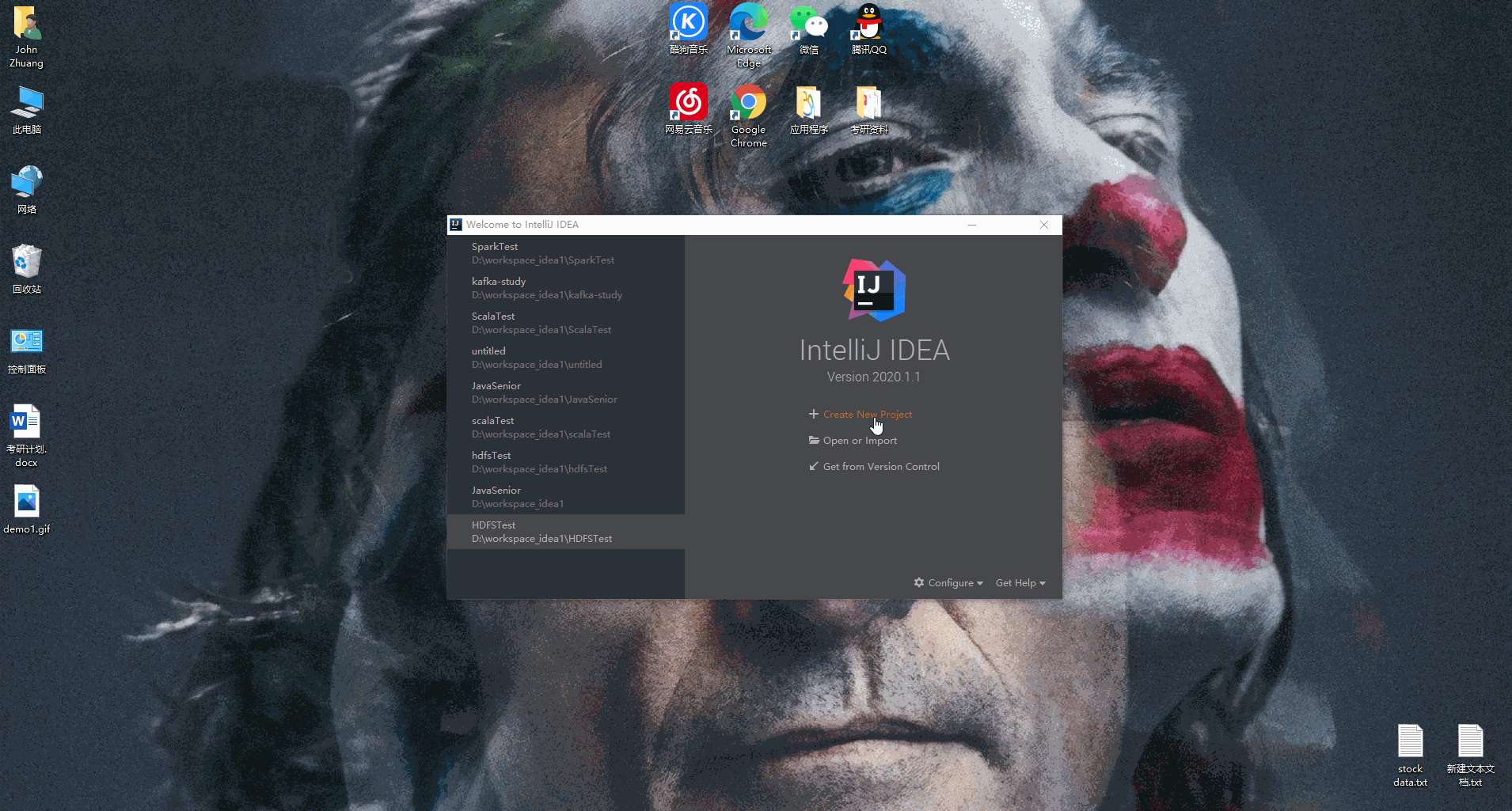Screen dimensions: 1512x811
Task: Select the 考研计划.docx Word file
Action: [x=27, y=435]
